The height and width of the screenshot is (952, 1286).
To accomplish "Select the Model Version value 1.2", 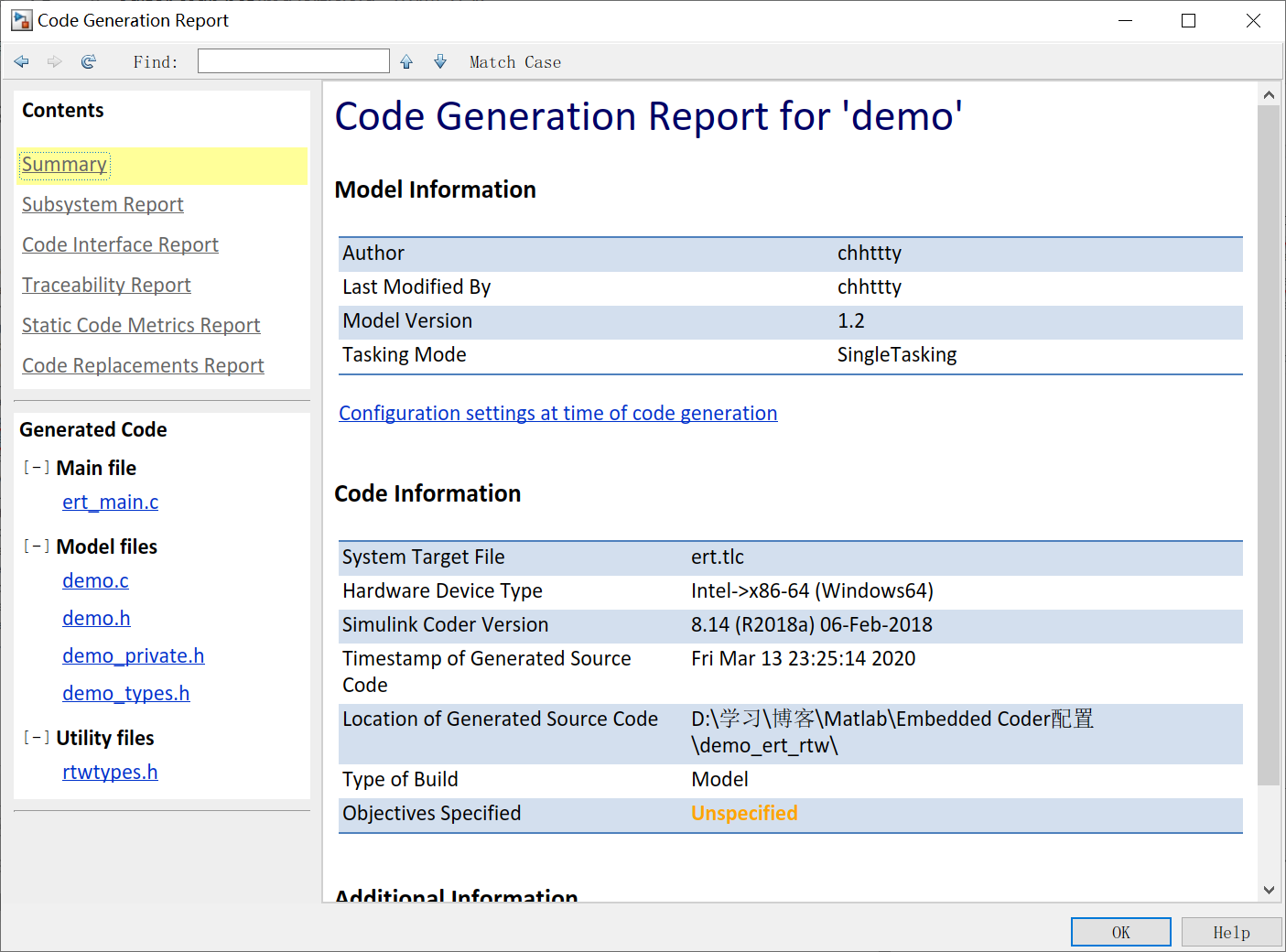I will pyautogui.click(x=851, y=321).
